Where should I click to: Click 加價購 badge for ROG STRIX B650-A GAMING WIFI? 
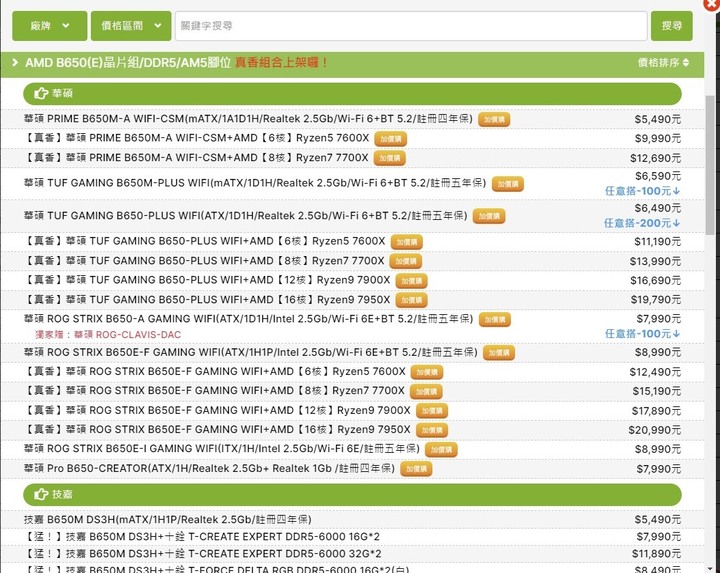tap(495, 319)
